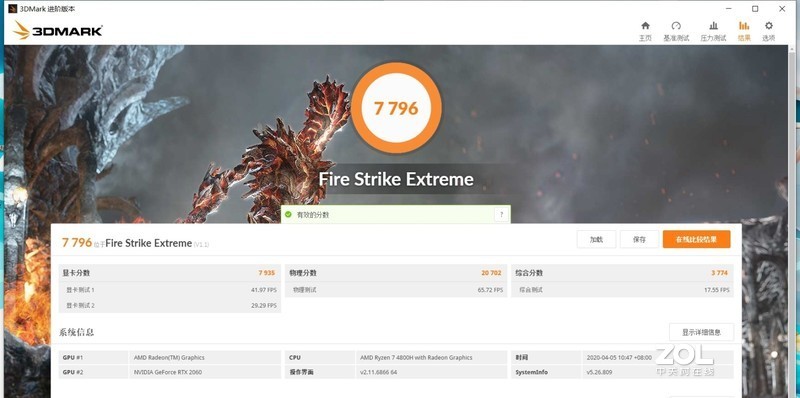Click the 29.29 FPS value

(x=264, y=305)
